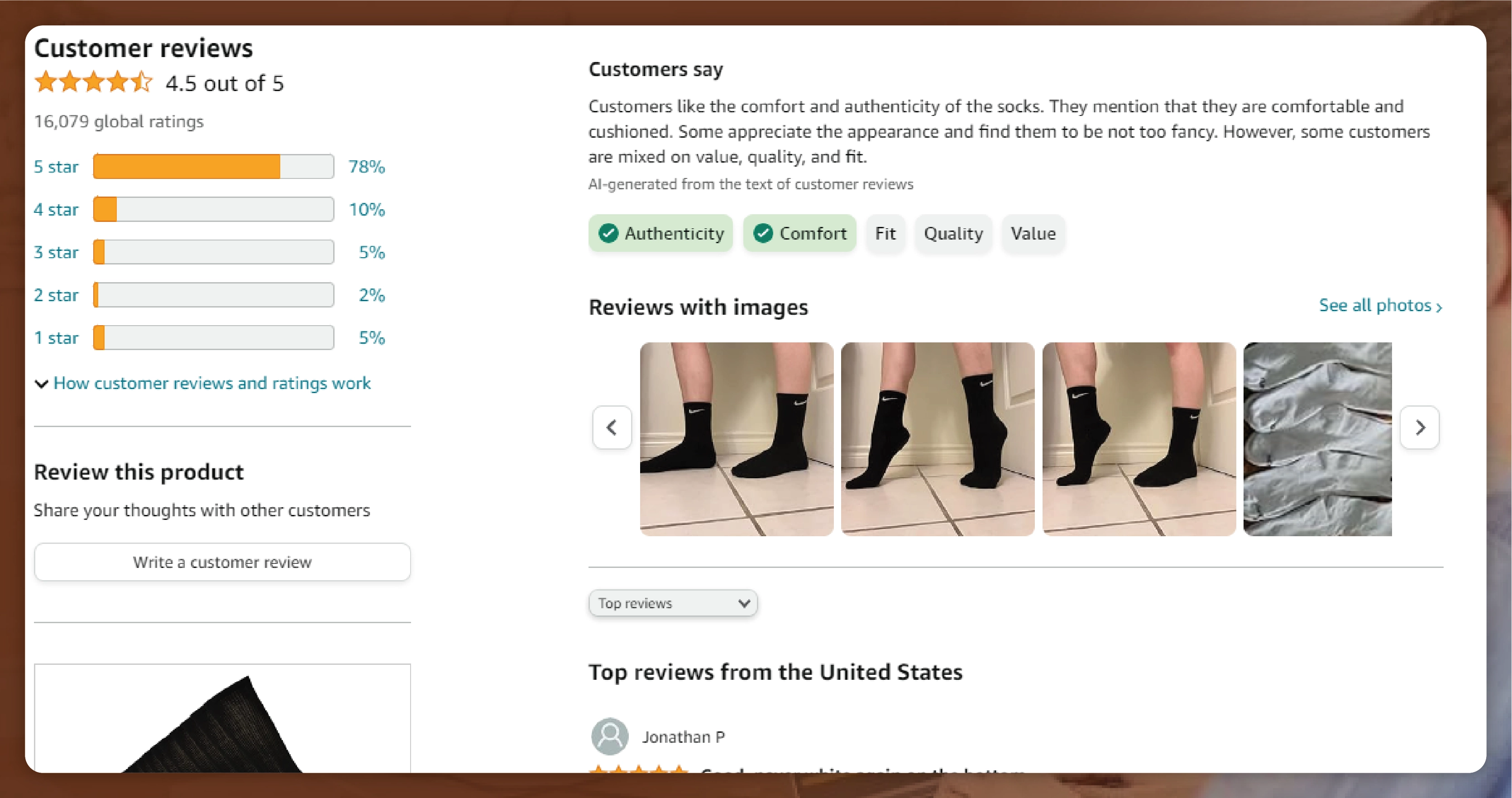Click the 5 star rating progress bar
The height and width of the screenshot is (798, 1512).
(x=214, y=167)
